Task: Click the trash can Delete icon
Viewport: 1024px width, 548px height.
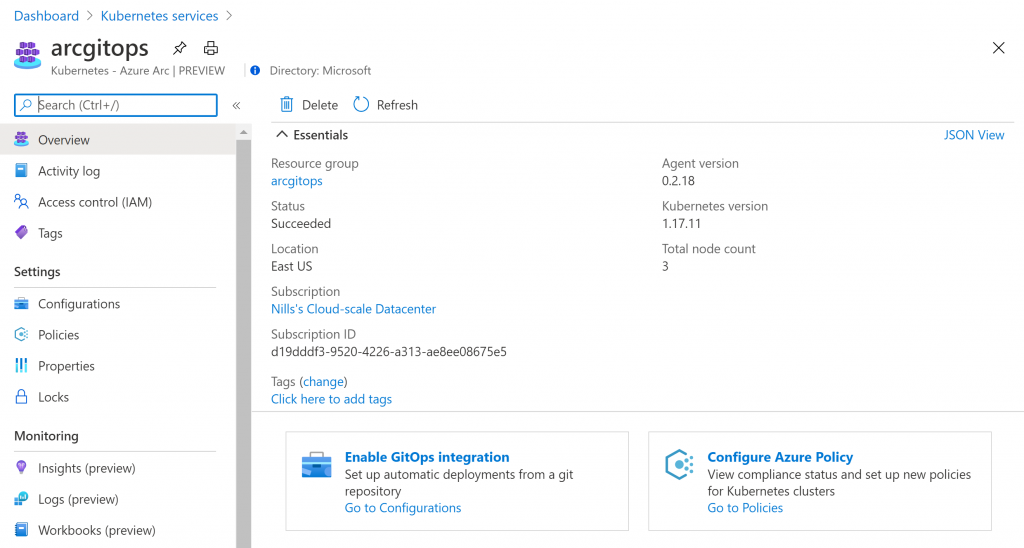Action: coord(287,105)
